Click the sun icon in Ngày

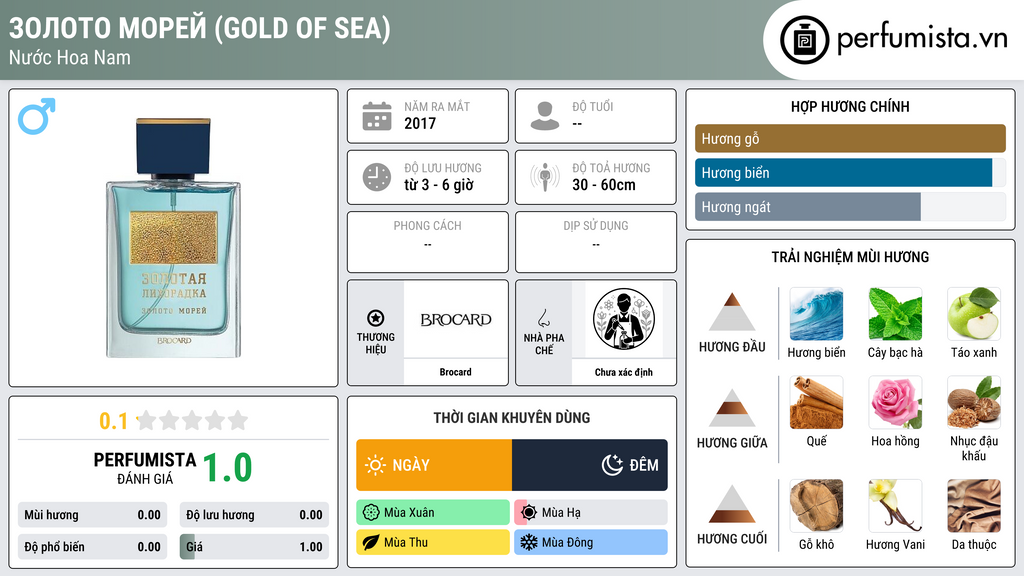(x=375, y=465)
